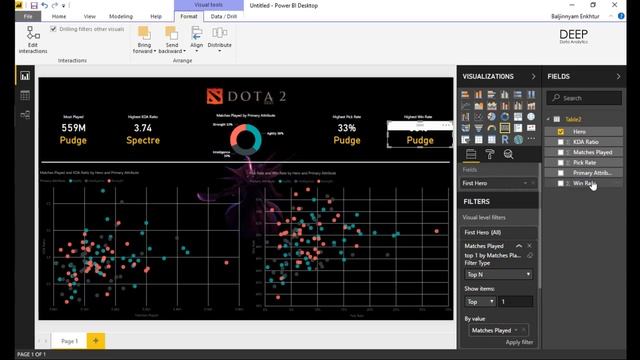The image size is (640, 360).
Task: Open more custom visuals ellipsis
Action: coord(531,140)
